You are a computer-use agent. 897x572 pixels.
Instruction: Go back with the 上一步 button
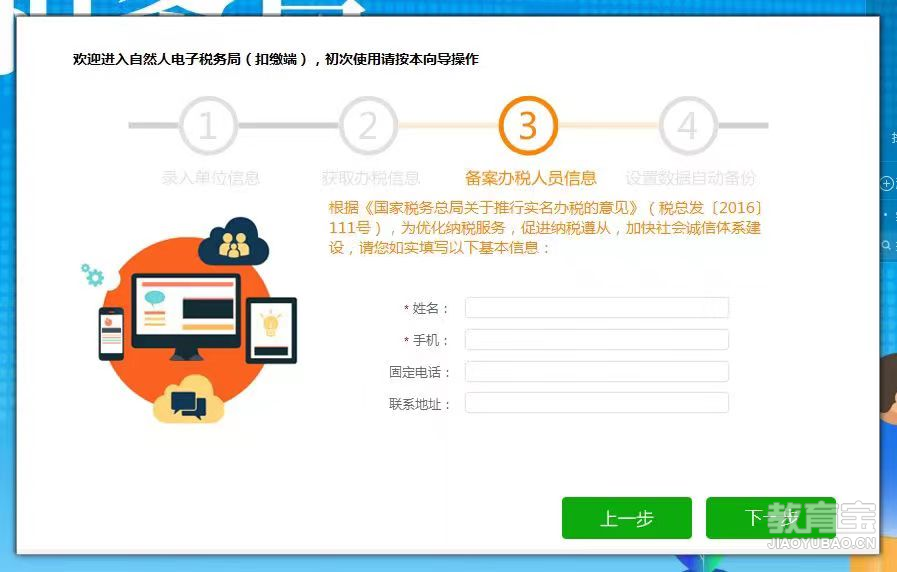pyautogui.click(x=626, y=518)
